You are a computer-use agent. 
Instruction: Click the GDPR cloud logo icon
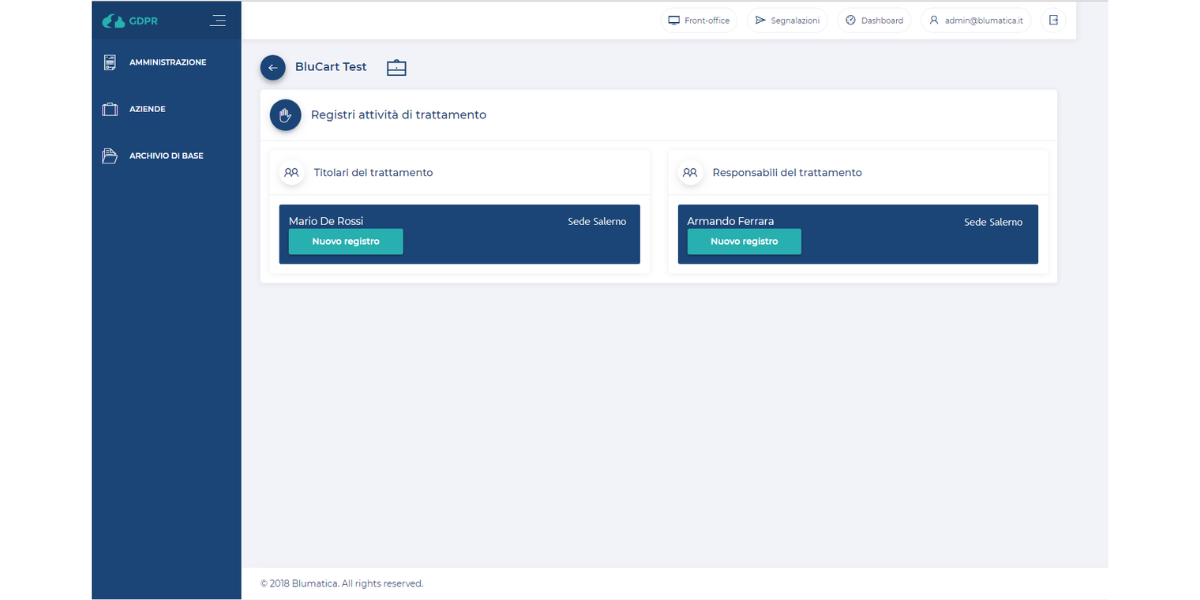pos(114,20)
